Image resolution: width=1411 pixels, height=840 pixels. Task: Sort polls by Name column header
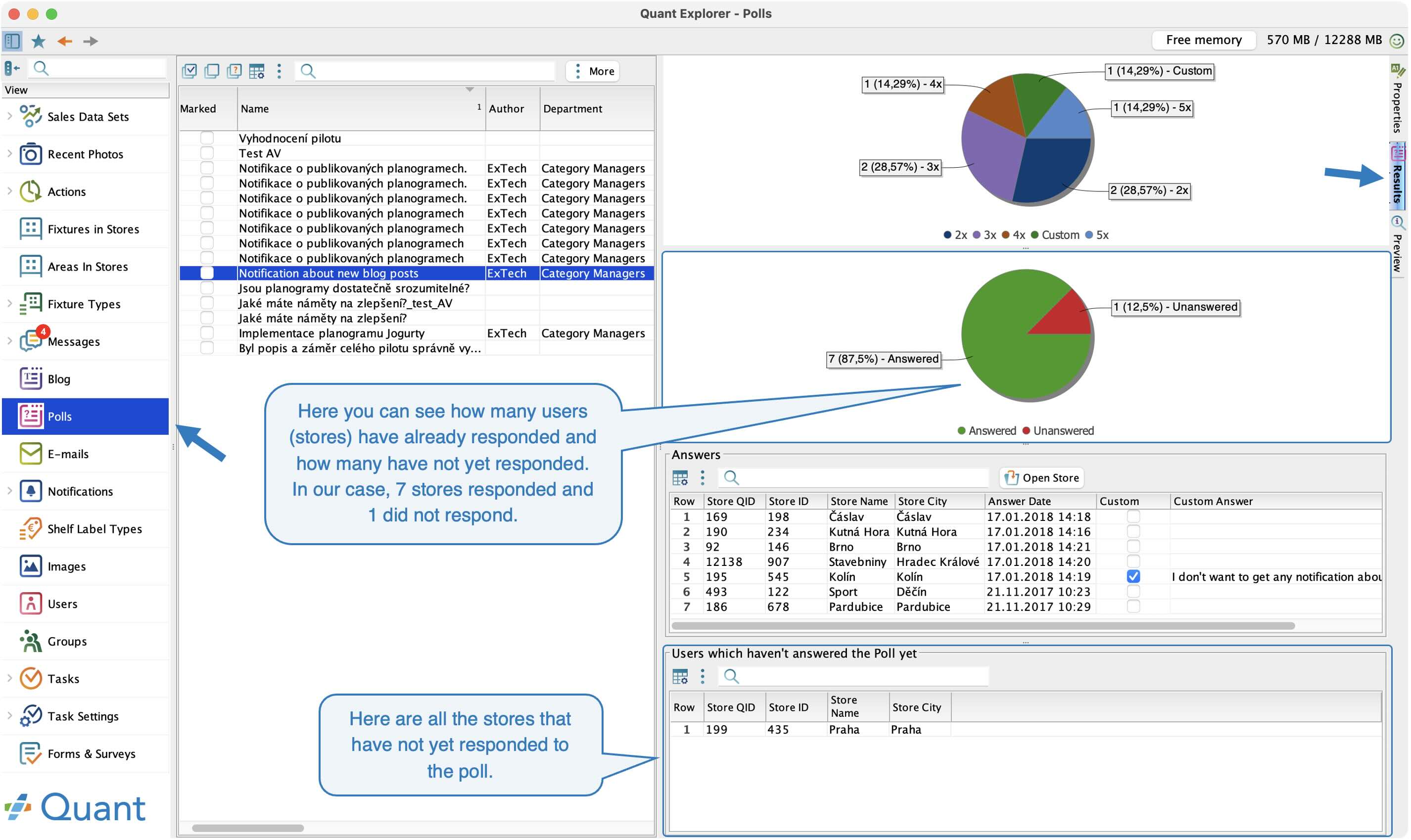[361, 109]
